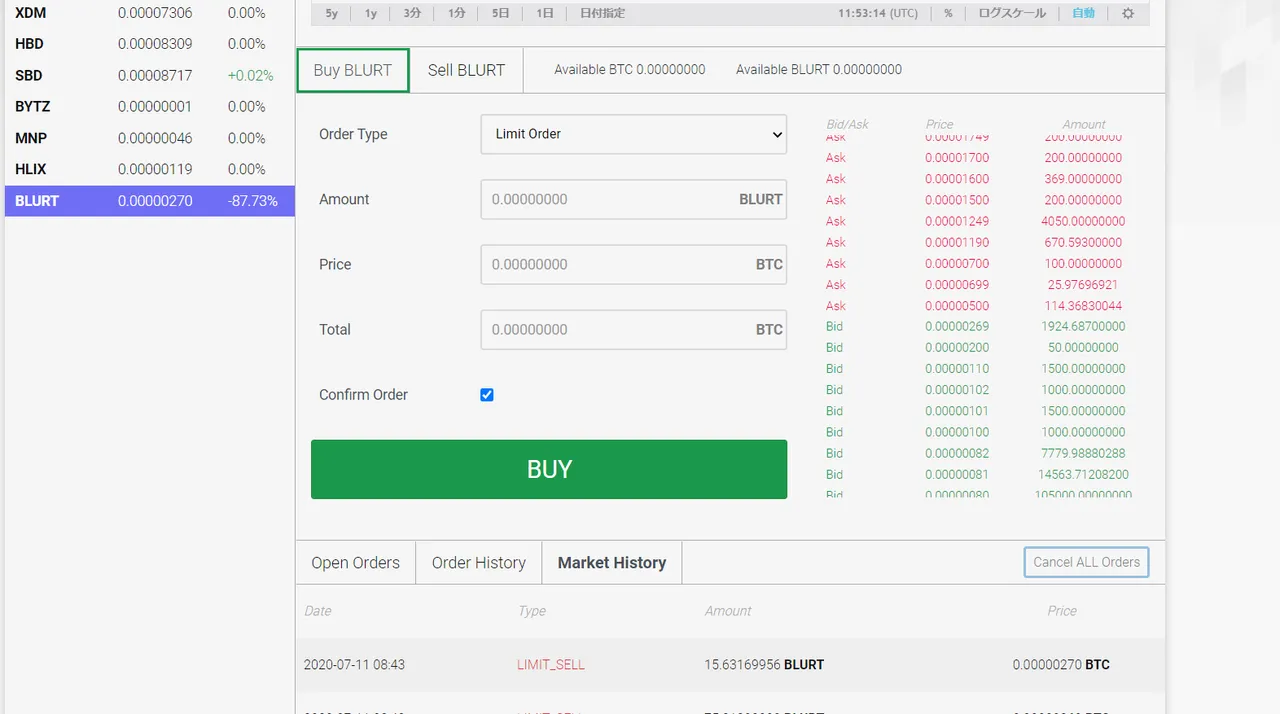1280x714 pixels.
Task: Select 1日 chart range
Action: point(545,14)
